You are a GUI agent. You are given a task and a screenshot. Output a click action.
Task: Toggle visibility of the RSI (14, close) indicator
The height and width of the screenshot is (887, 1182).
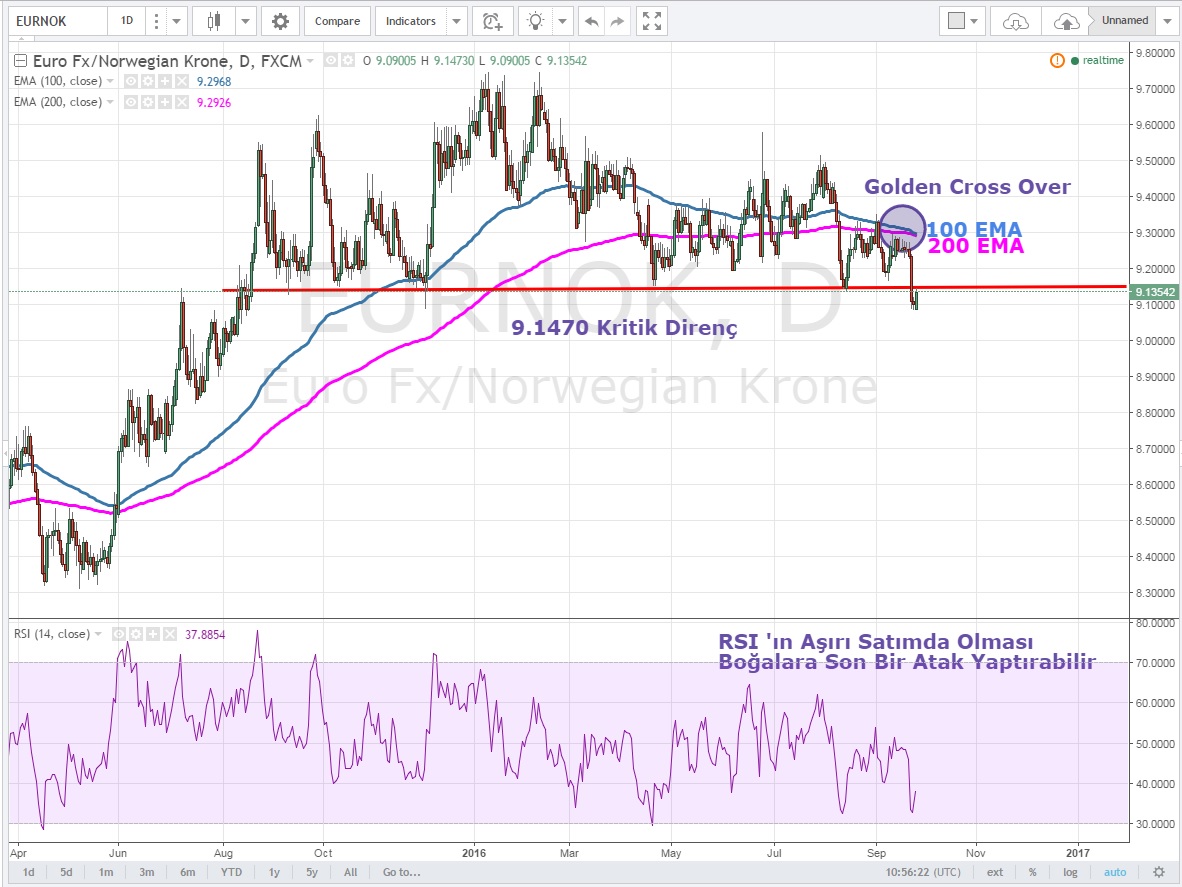click(x=119, y=634)
